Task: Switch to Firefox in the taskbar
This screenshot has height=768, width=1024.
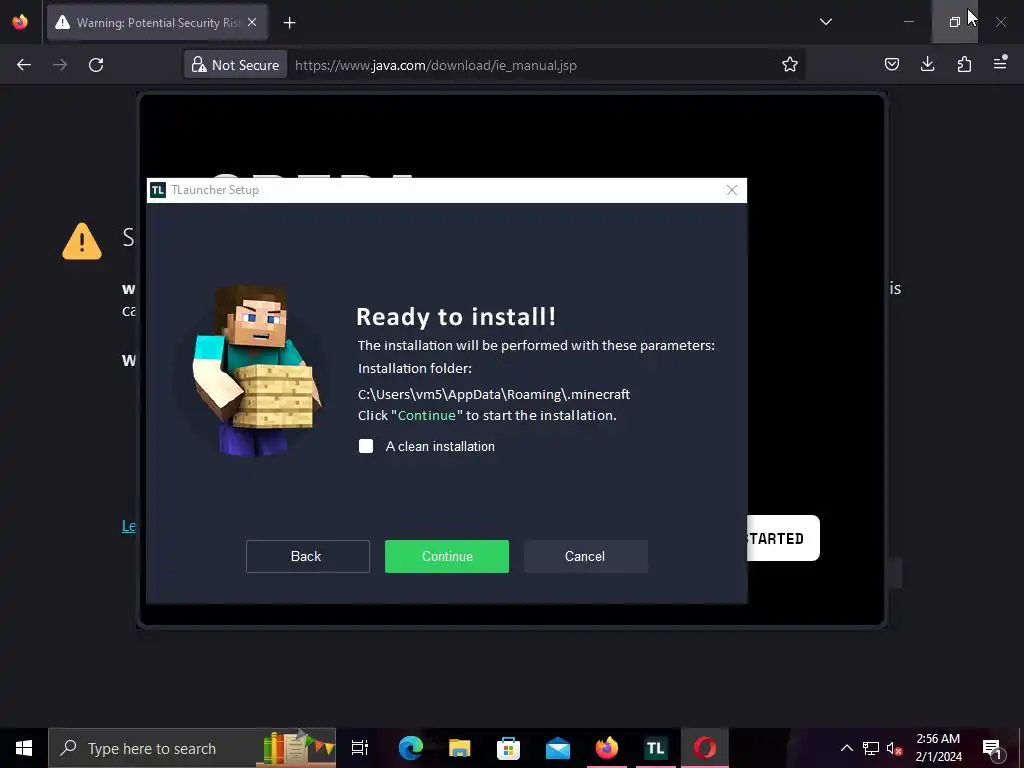Action: 607,748
